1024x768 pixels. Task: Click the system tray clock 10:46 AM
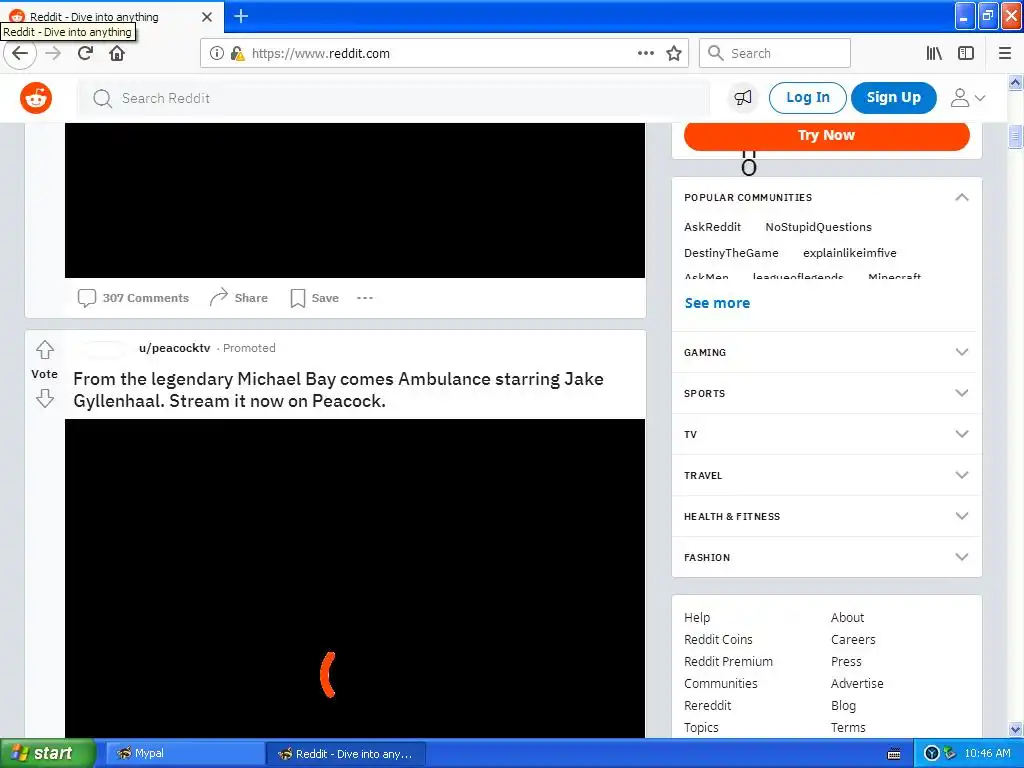pyautogui.click(x=987, y=753)
